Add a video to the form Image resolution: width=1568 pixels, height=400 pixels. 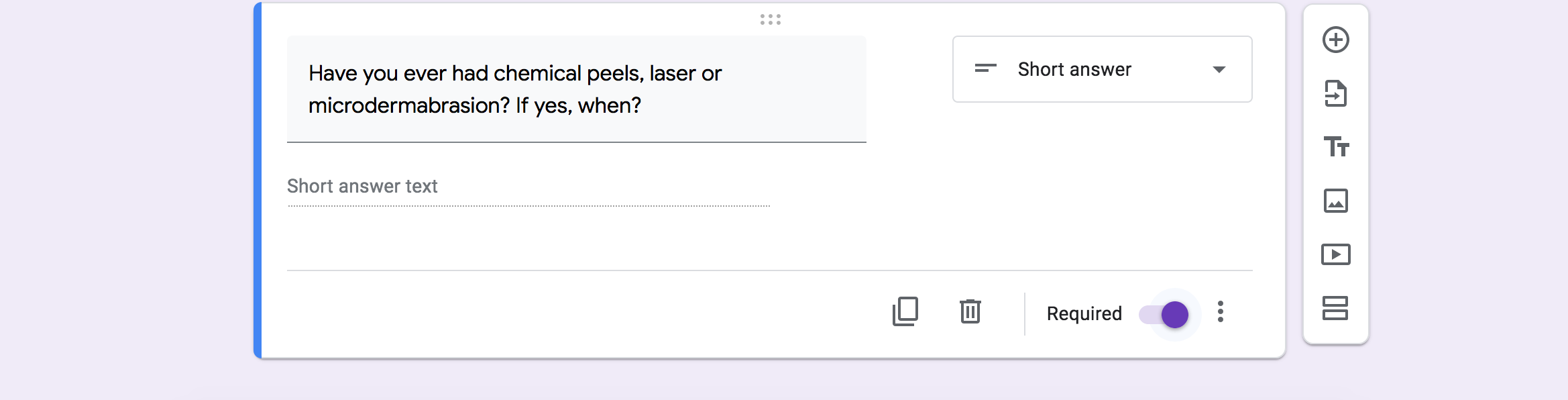coord(1335,254)
